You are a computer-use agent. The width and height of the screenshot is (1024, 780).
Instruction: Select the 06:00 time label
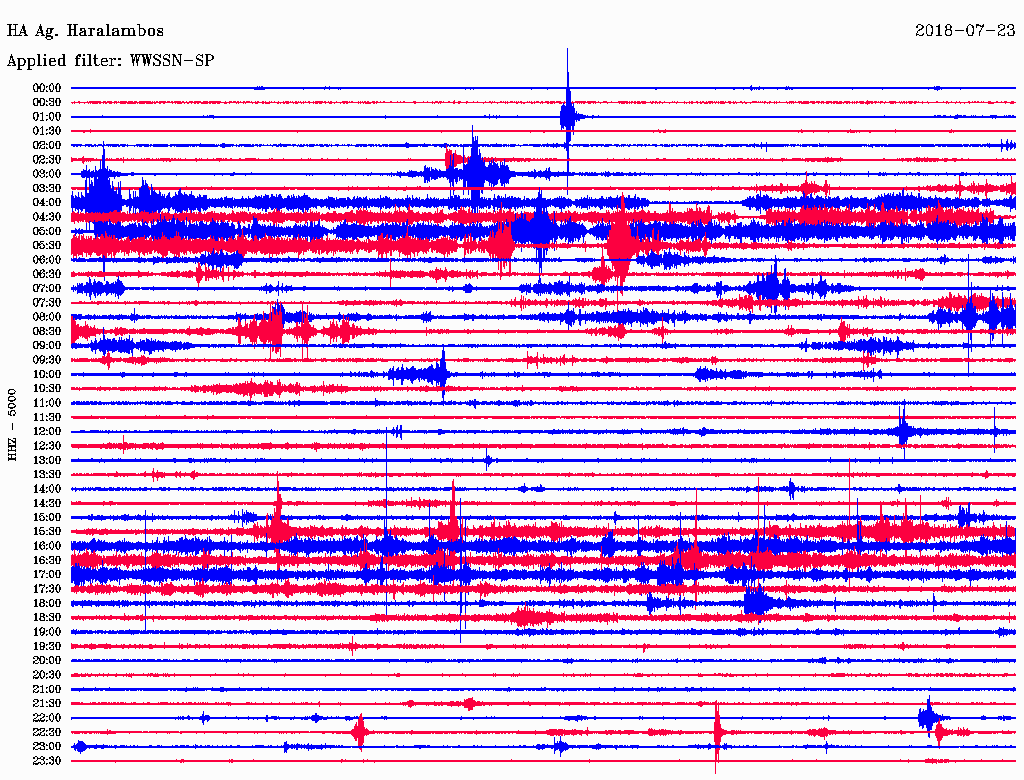47,260
